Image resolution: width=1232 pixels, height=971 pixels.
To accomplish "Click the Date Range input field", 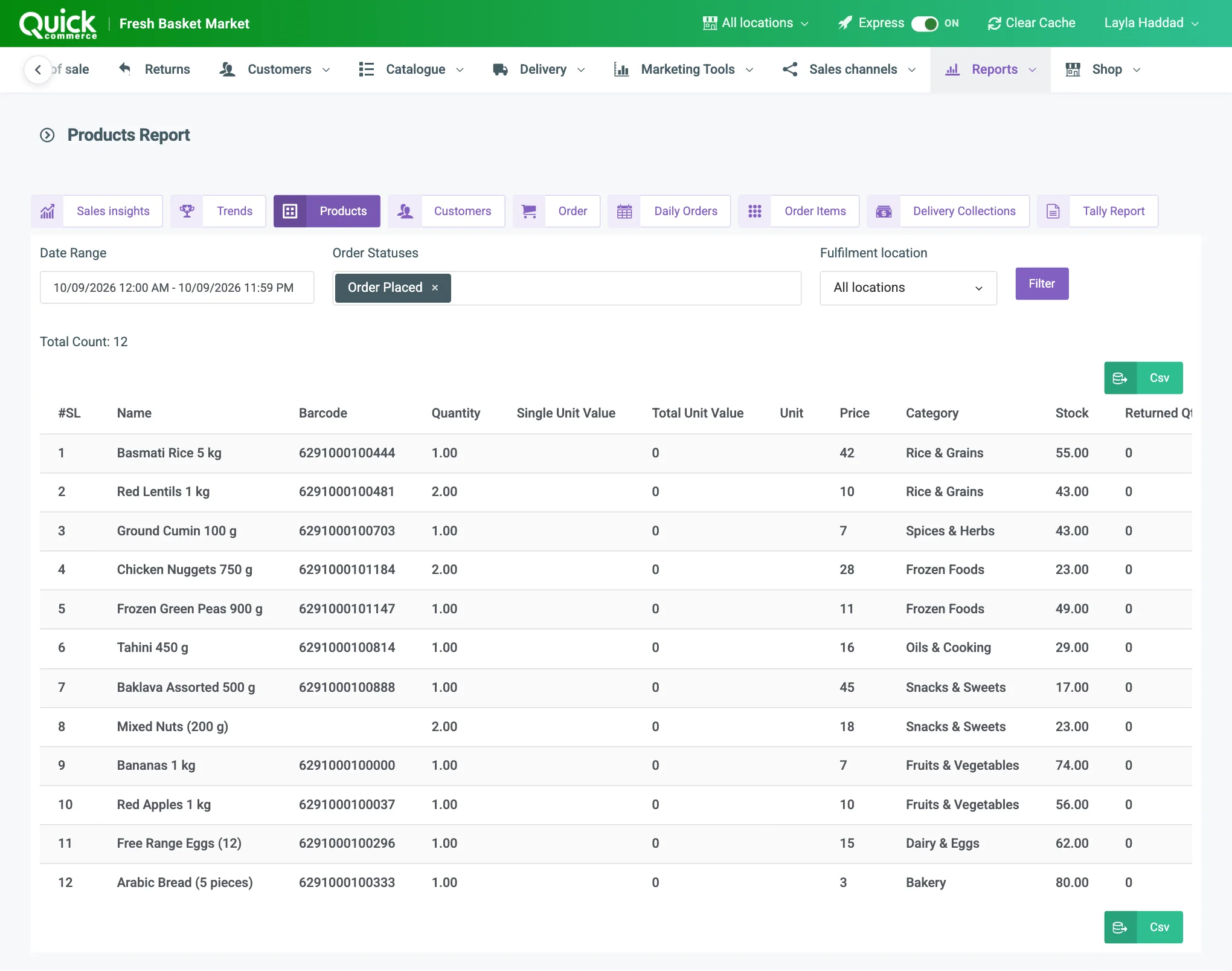I will tap(177, 288).
